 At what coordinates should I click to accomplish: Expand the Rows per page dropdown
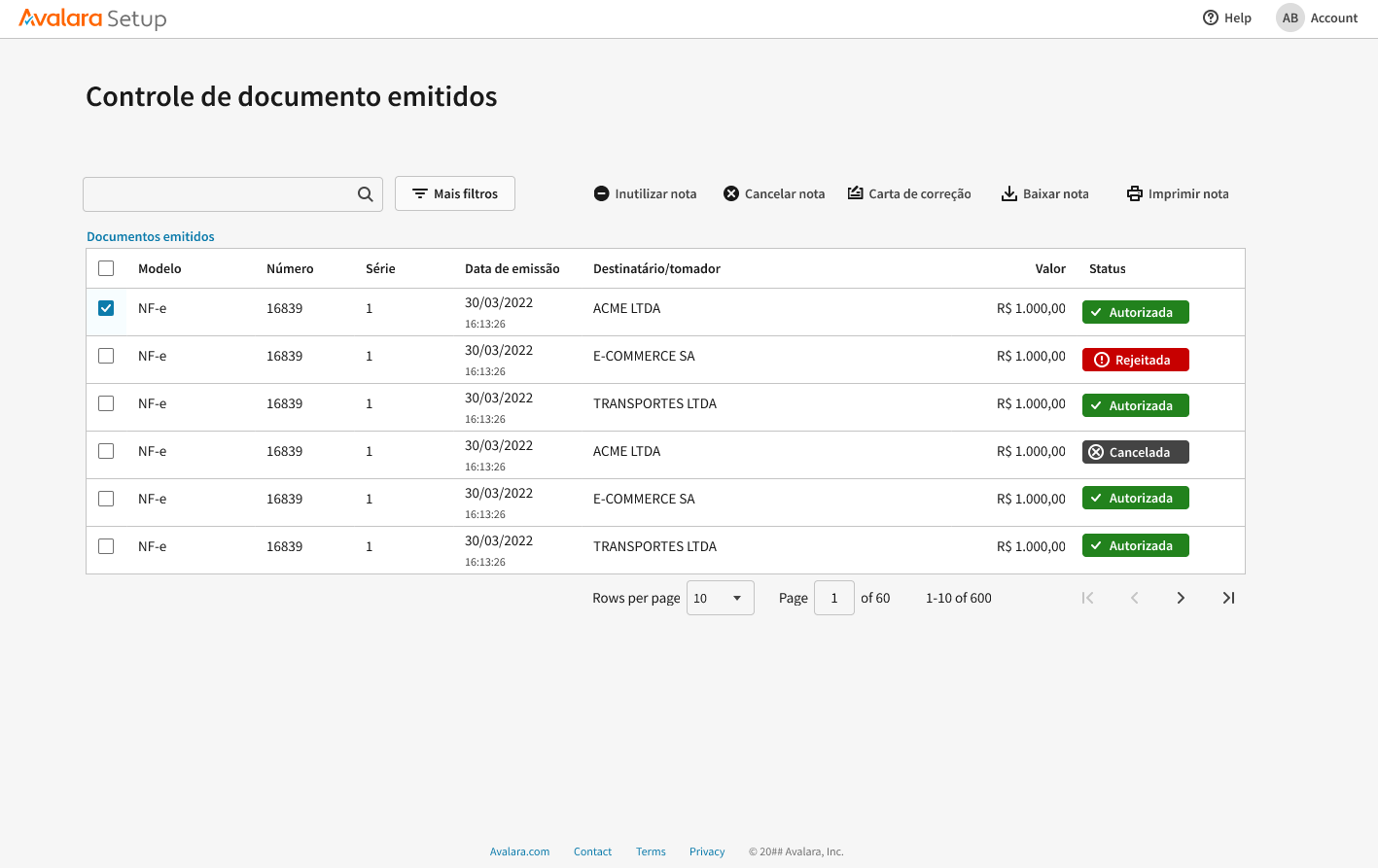720,598
